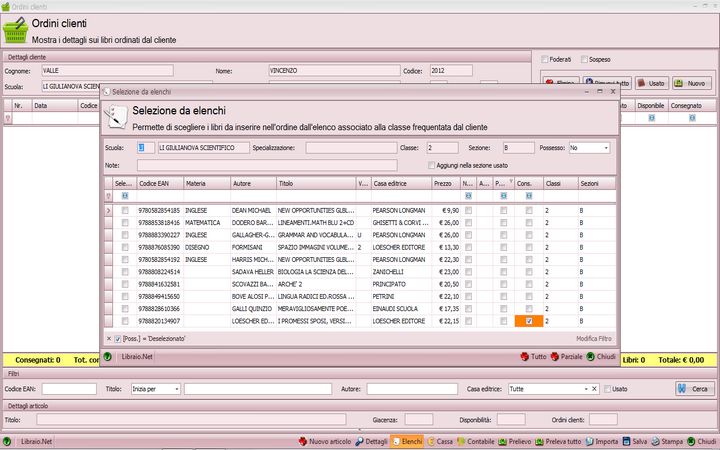Click the Cerca search button
This screenshot has width=720, height=450.
click(x=695, y=388)
